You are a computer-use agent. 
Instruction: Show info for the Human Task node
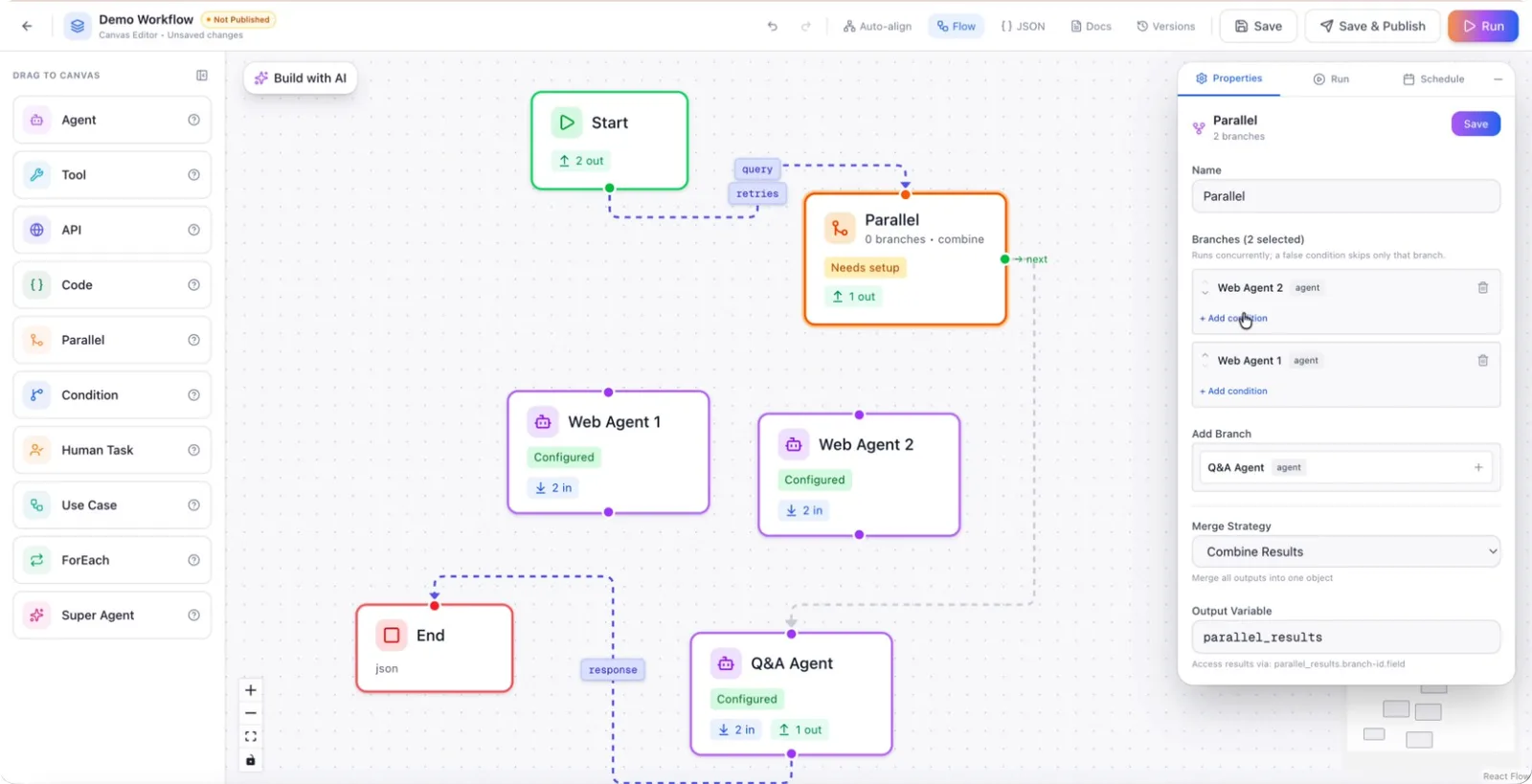194,450
